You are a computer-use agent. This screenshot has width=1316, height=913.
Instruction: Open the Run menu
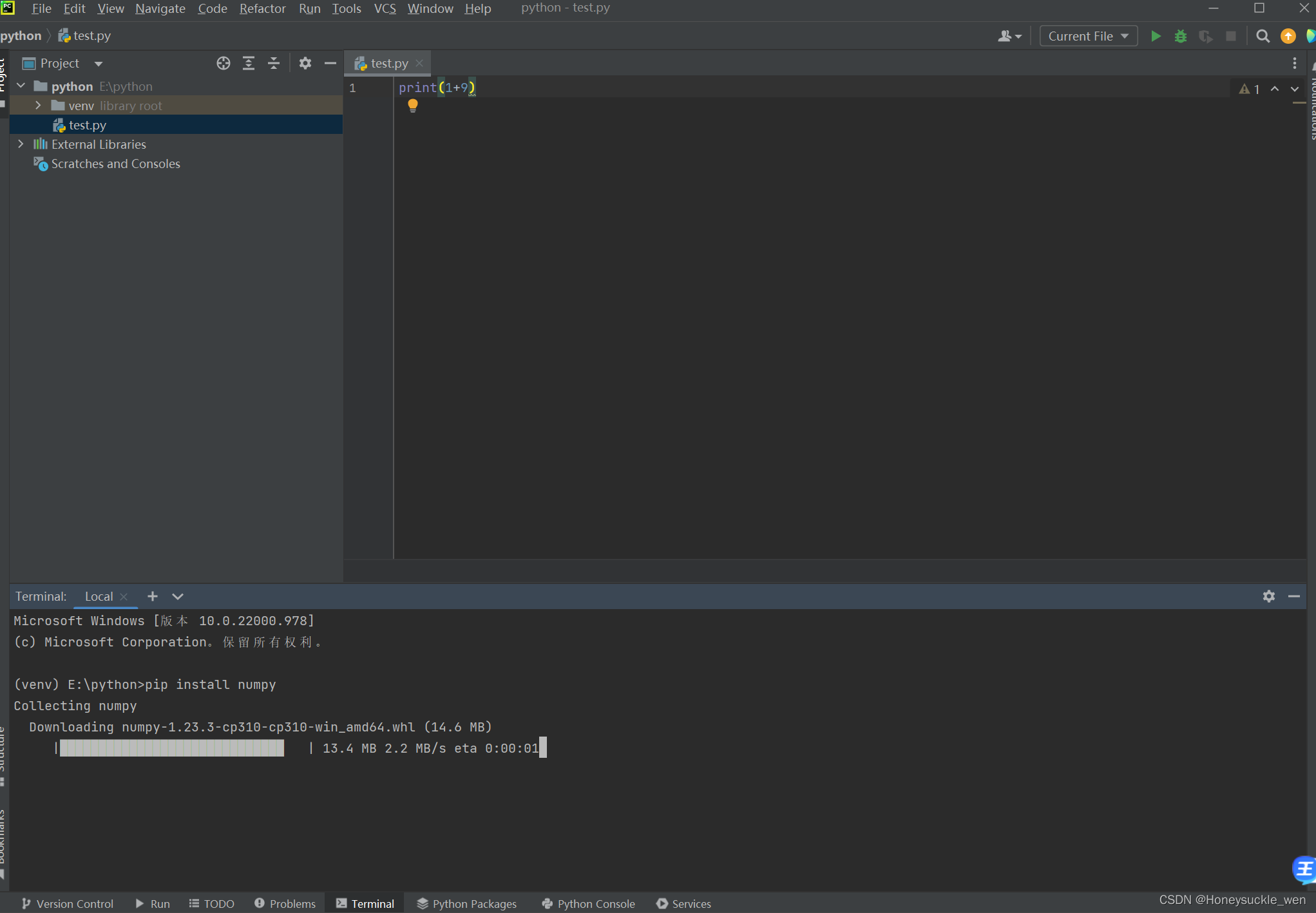tap(309, 8)
